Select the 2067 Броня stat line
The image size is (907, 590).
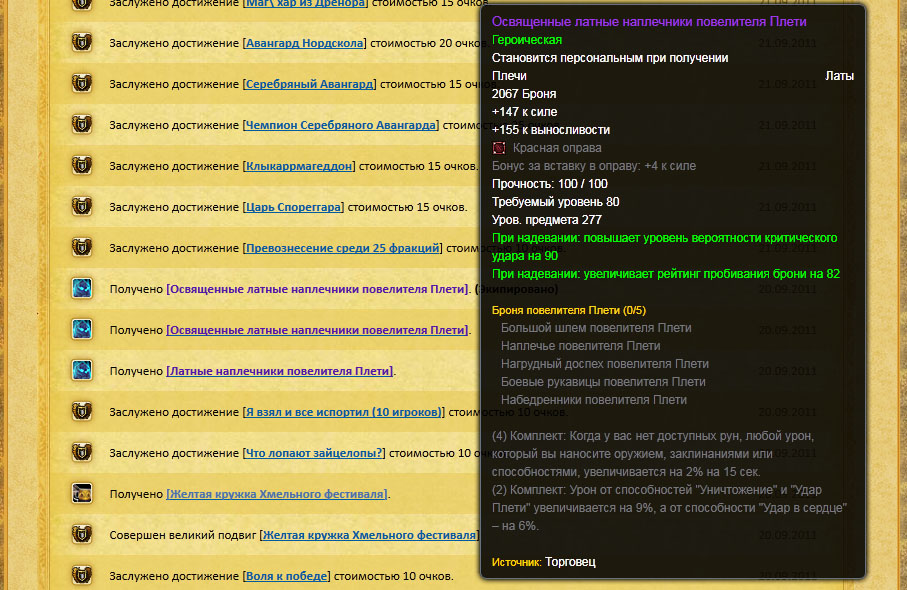(x=523, y=94)
